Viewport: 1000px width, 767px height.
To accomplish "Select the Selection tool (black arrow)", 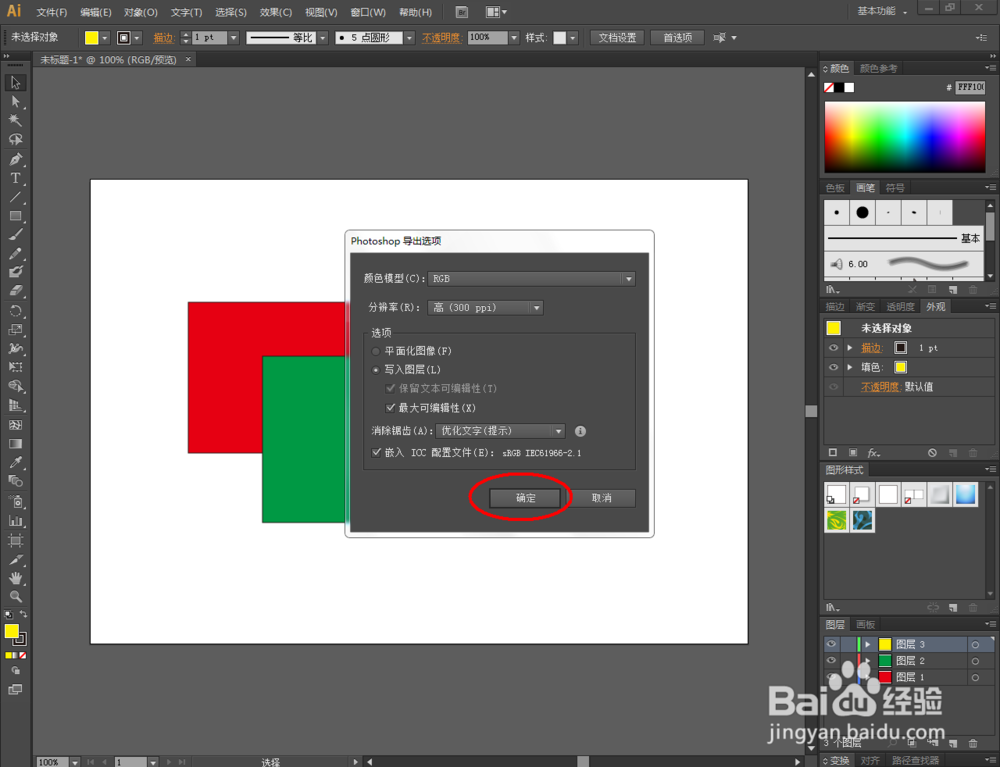I will (15, 83).
